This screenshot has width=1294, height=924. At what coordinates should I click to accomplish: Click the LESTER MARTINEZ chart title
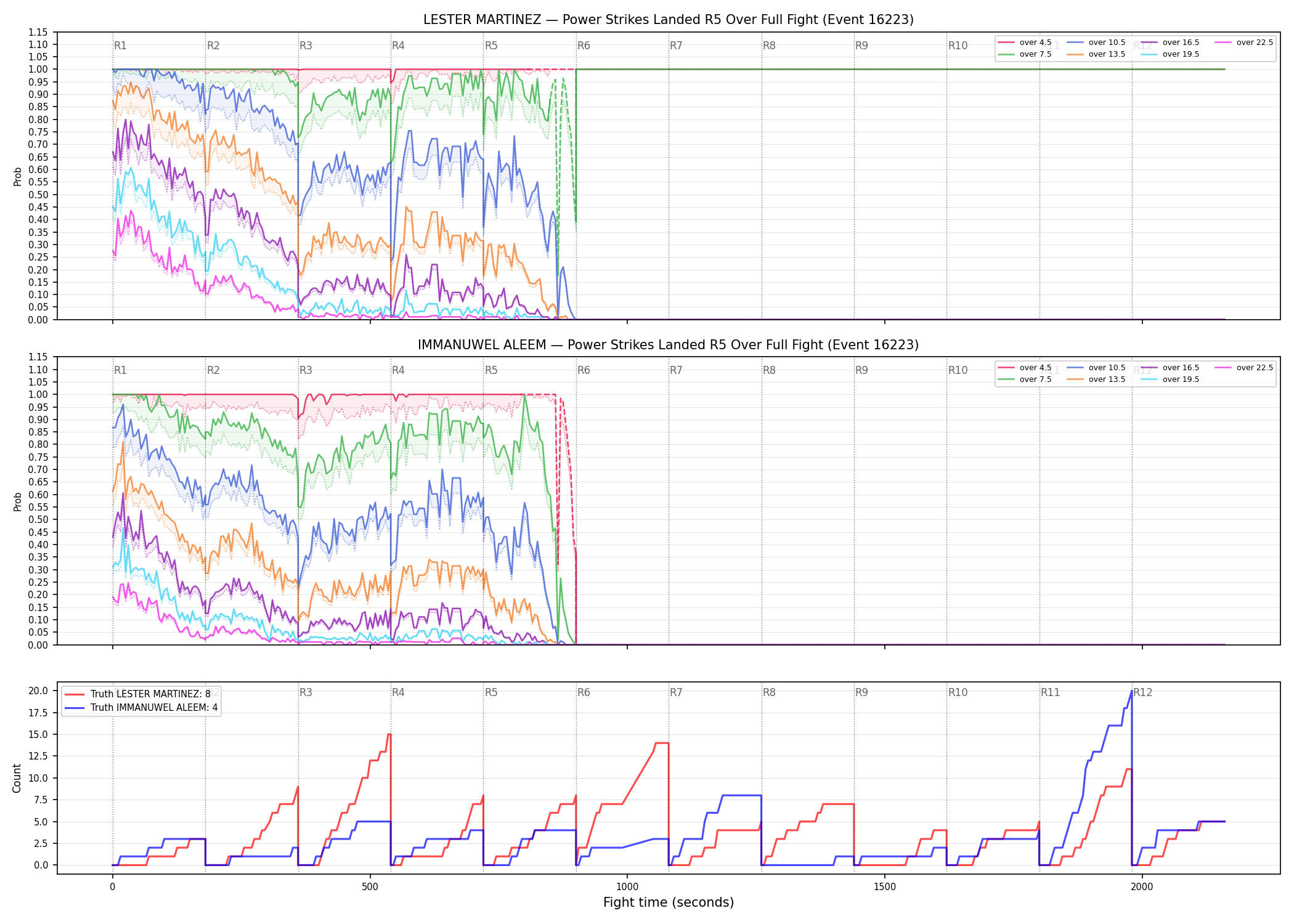[x=668, y=20]
